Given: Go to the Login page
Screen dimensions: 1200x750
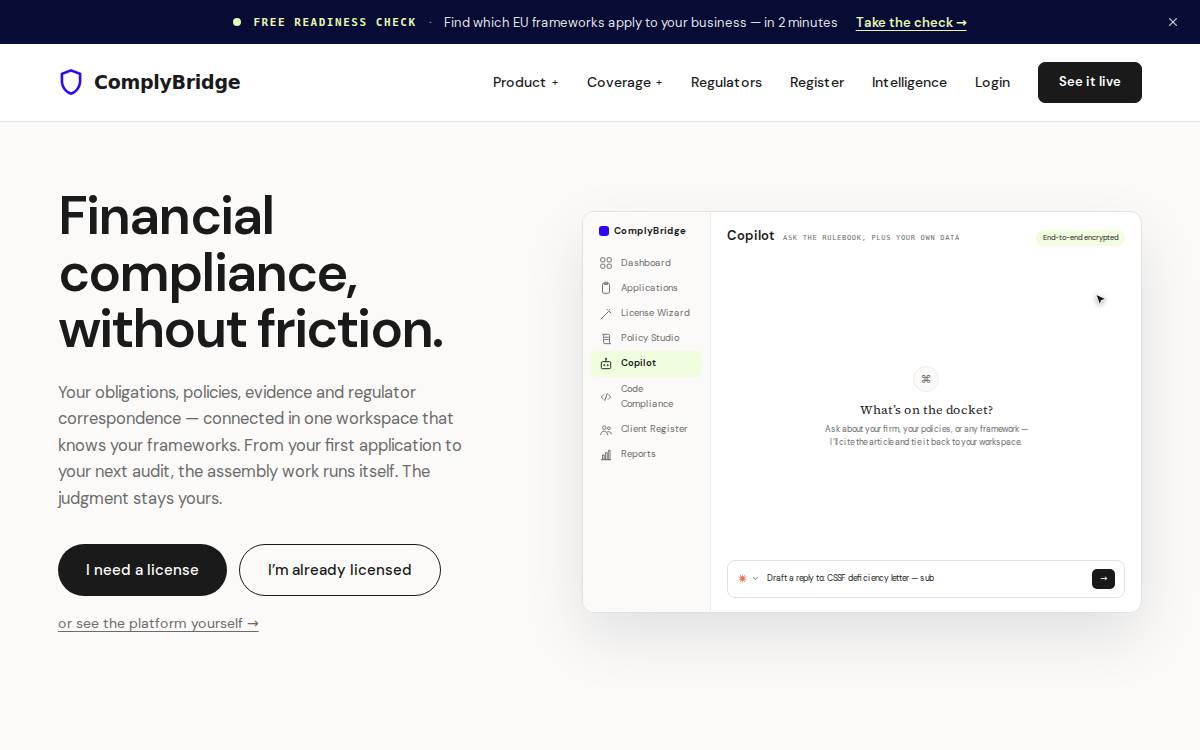Looking at the screenshot, I should tap(992, 82).
